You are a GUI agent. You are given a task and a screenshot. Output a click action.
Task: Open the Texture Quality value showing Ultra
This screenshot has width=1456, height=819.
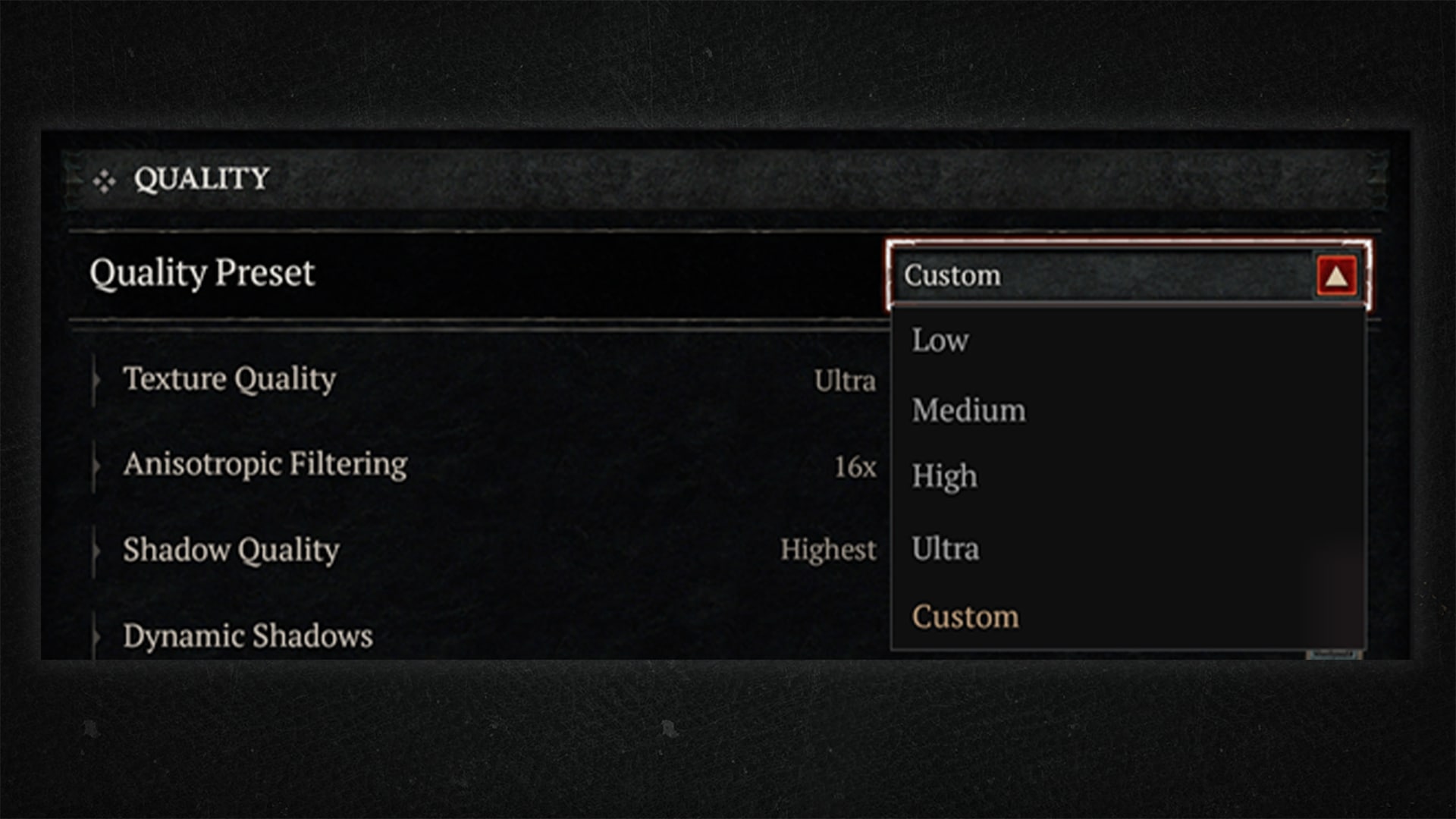pos(845,381)
